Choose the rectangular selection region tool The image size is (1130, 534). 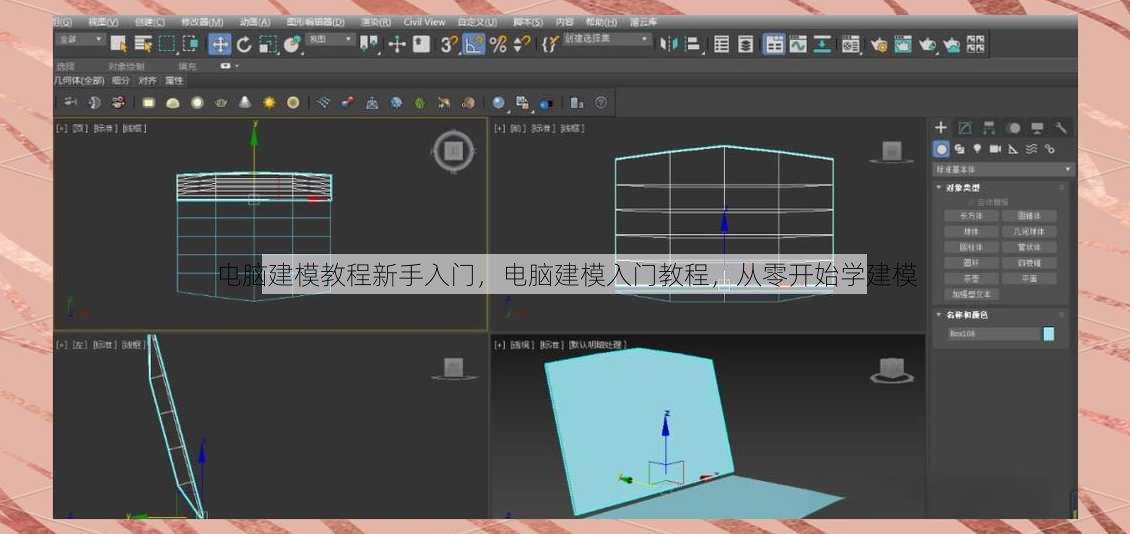(167, 44)
